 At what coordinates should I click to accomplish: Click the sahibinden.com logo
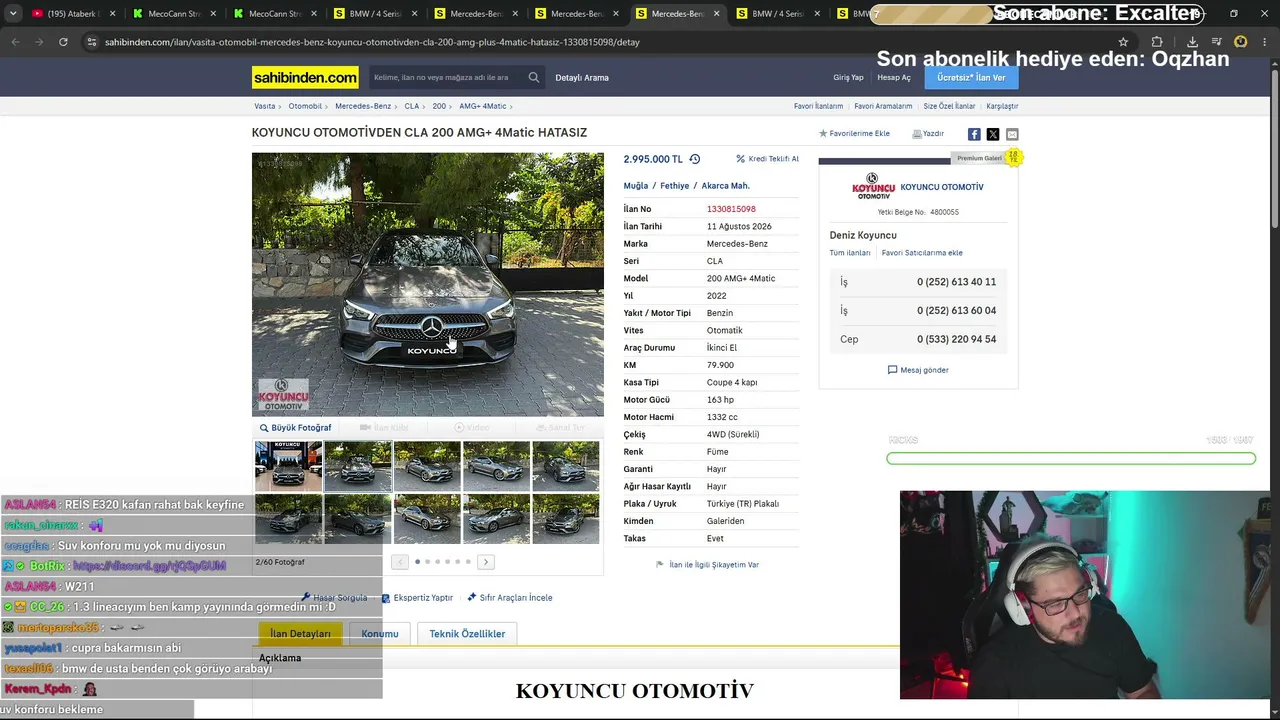305,77
